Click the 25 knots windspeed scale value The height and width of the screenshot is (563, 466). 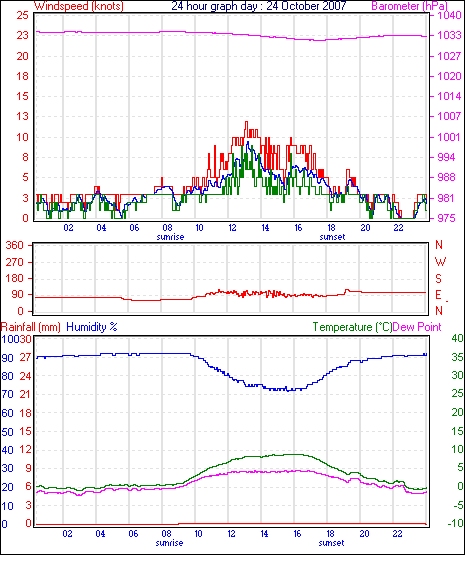(x=22, y=15)
